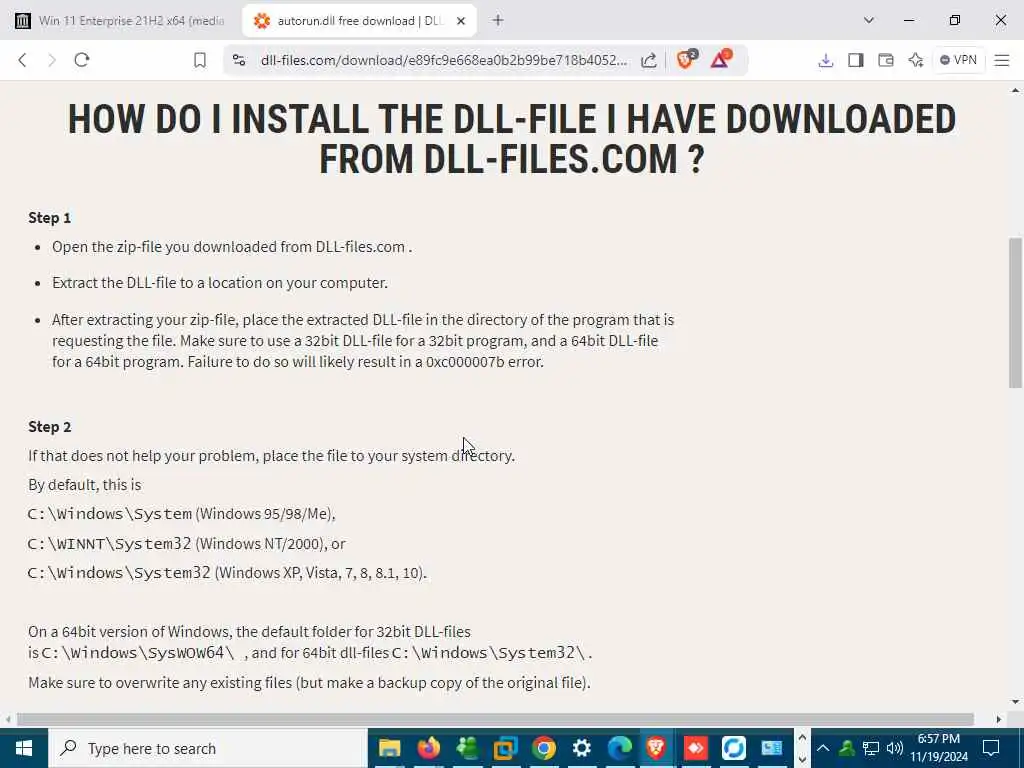Open the Brave Wallet icon
Viewport: 1024px width, 768px height.
[x=886, y=60]
